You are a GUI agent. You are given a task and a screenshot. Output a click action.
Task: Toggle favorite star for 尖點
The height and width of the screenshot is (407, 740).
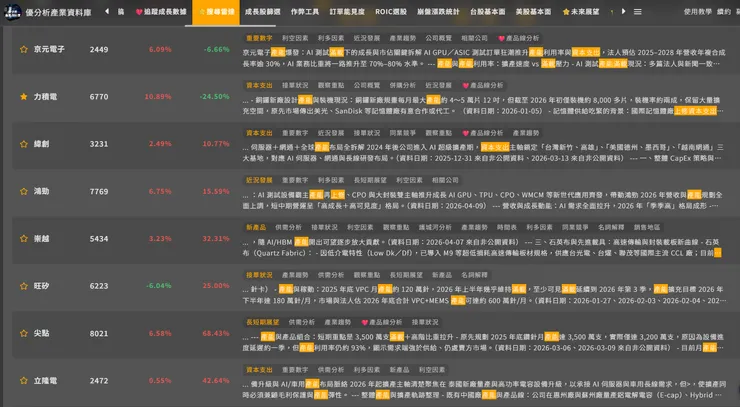tap(24, 333)
